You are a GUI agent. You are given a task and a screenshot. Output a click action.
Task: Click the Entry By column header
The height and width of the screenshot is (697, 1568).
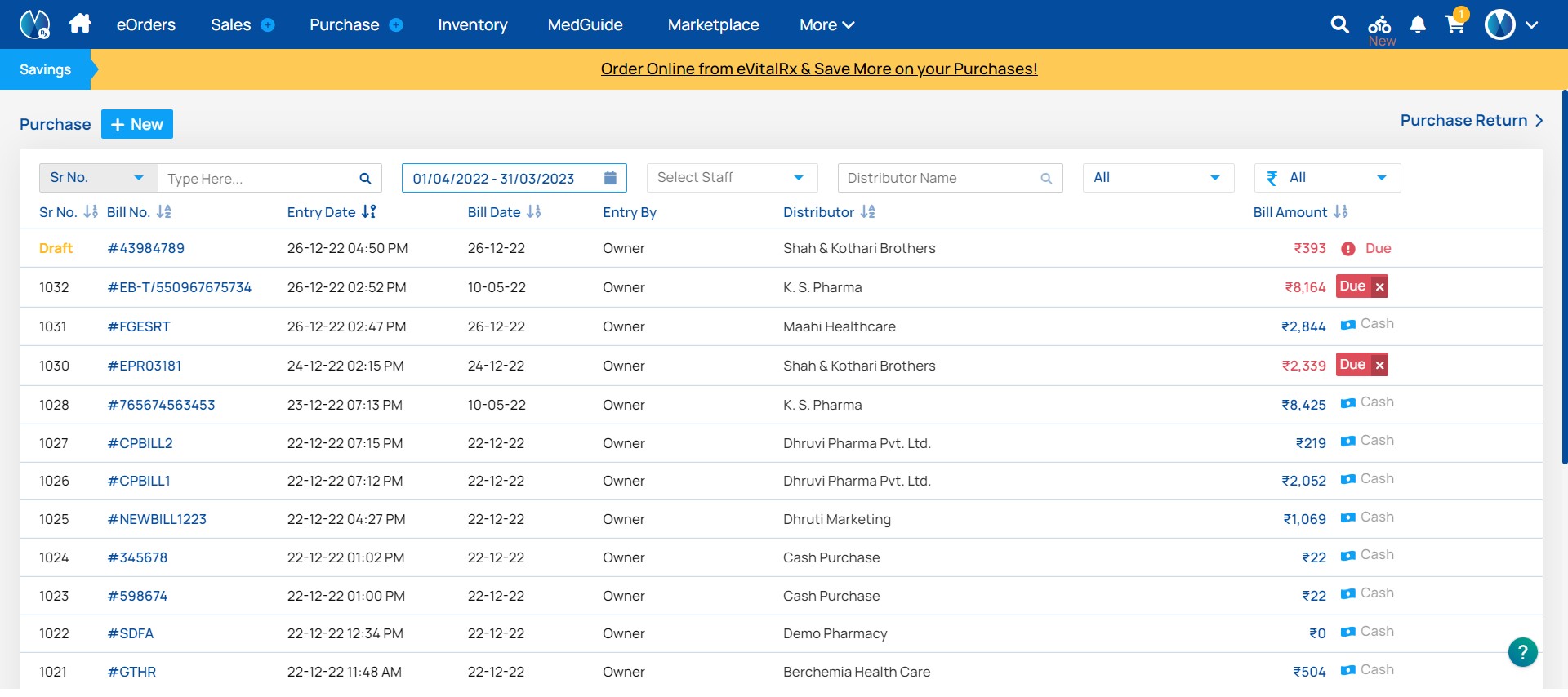pyautogui.click(x=630, y=212)
